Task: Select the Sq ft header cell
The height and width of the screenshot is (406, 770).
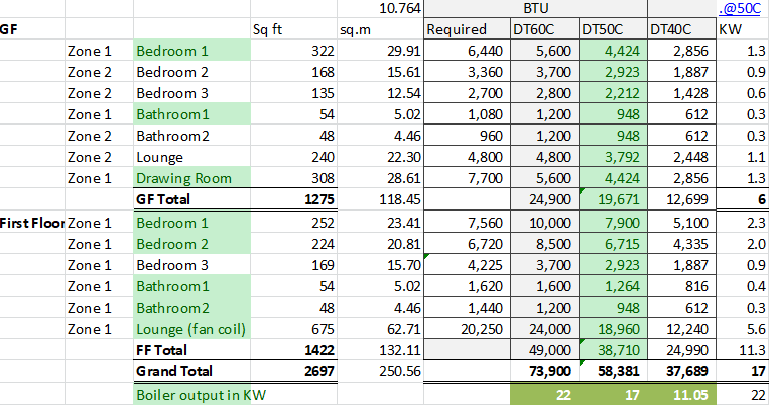Action: [269, 29]
